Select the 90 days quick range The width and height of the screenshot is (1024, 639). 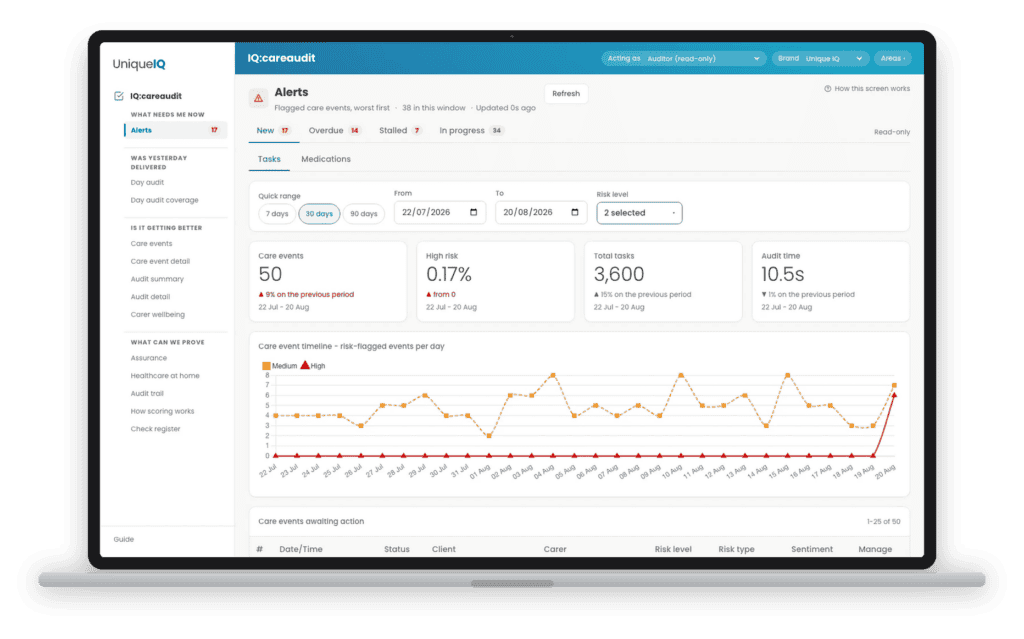[x=364, y=214]
